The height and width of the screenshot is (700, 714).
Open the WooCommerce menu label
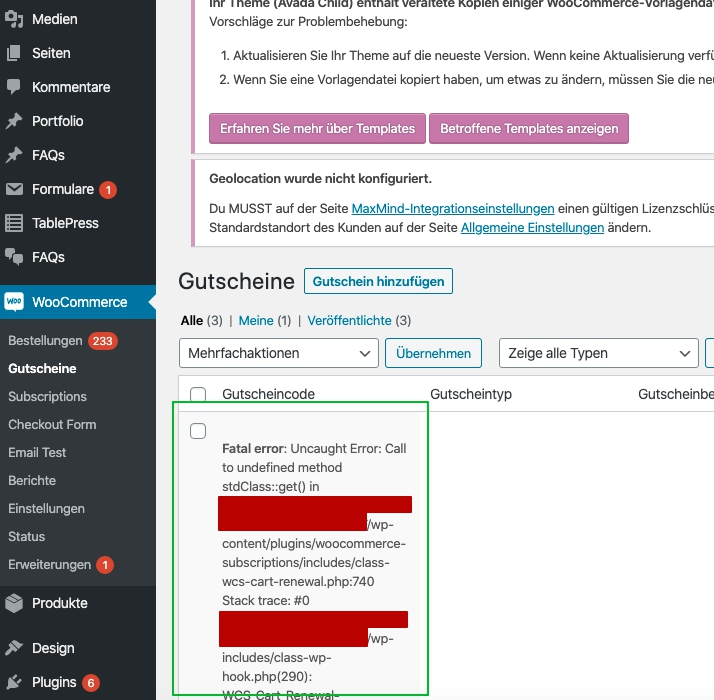click(80, 302)
